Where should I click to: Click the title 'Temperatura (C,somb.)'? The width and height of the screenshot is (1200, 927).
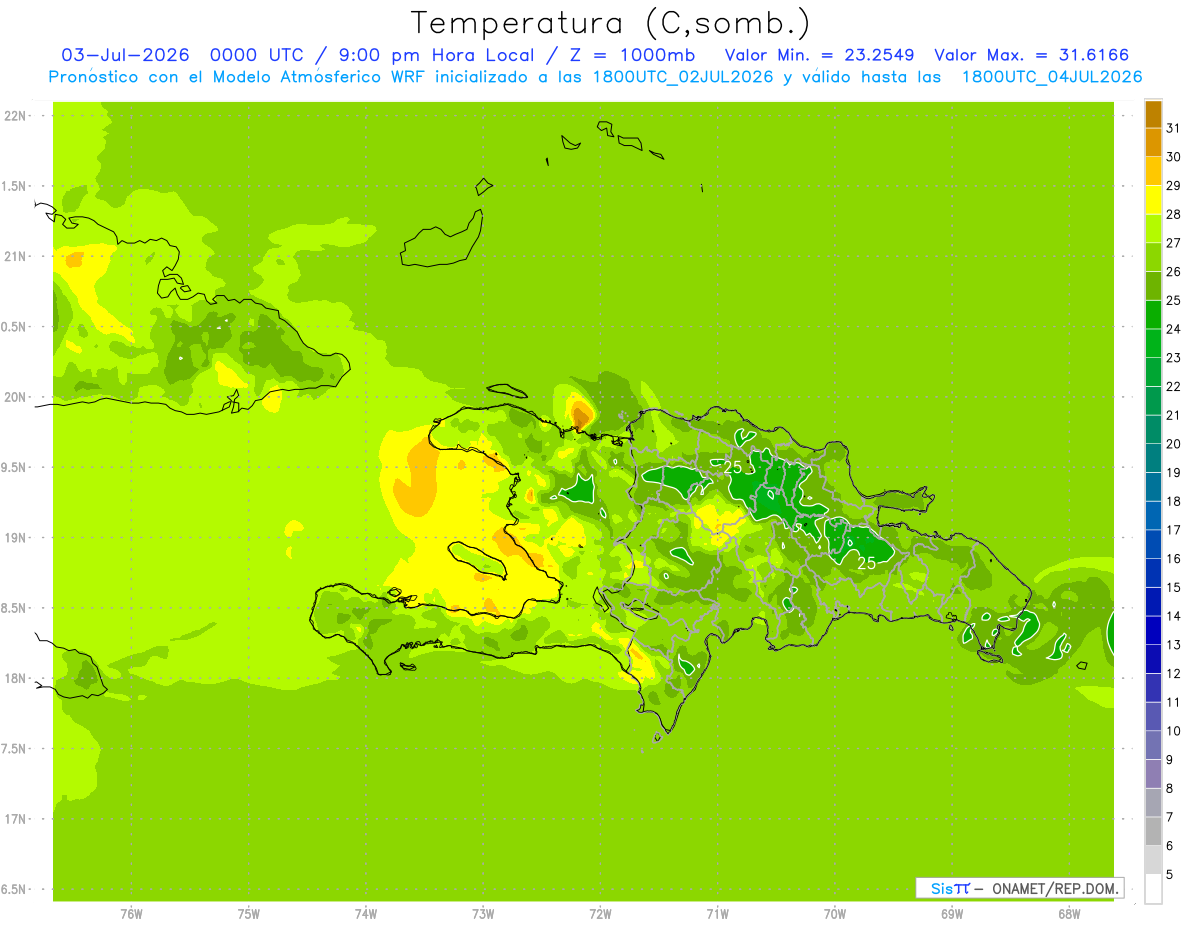click(611, 23)
